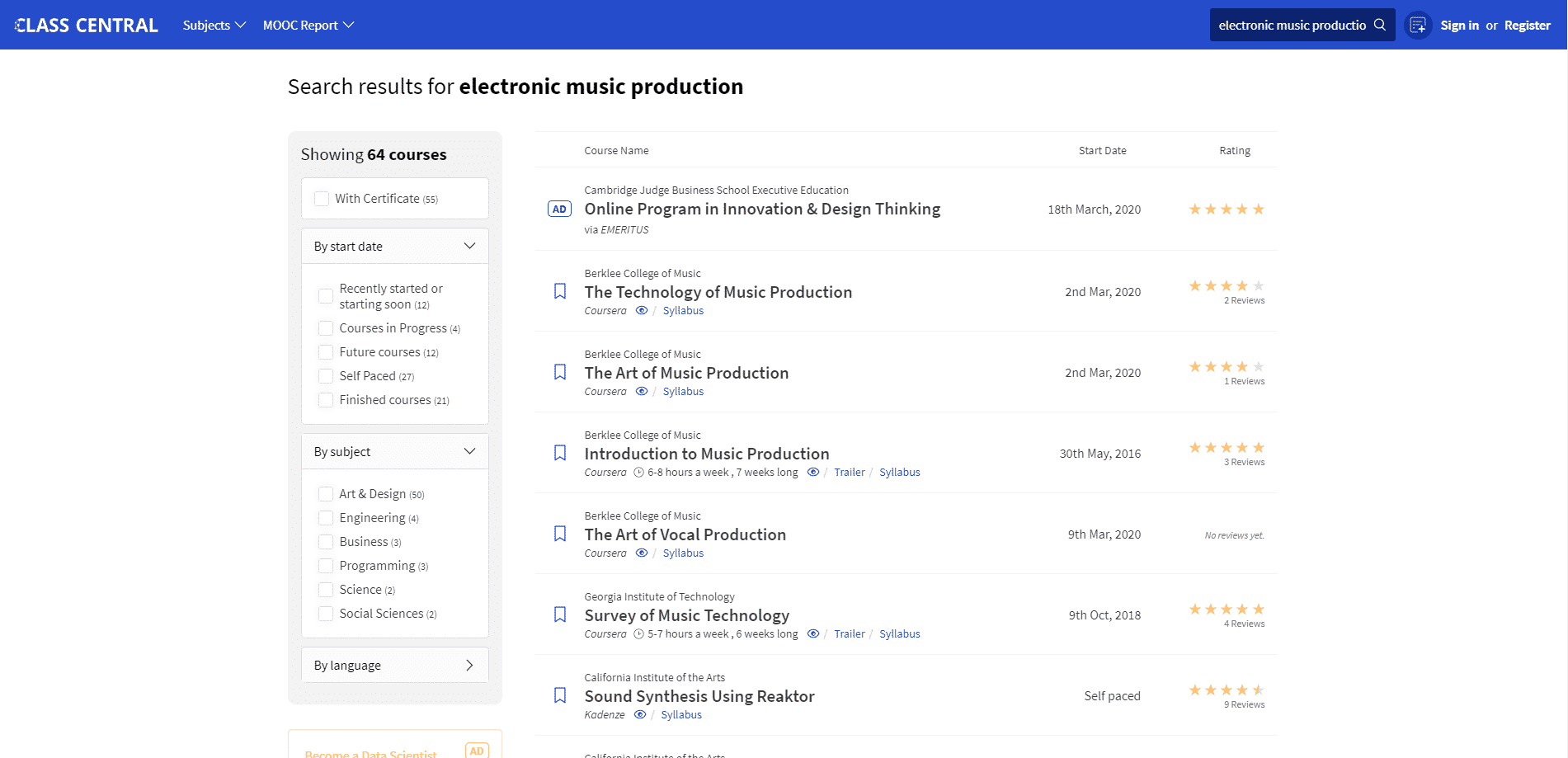
Task: Bookmark The Art of Vocal Production
Action: (x=560, y=534)
